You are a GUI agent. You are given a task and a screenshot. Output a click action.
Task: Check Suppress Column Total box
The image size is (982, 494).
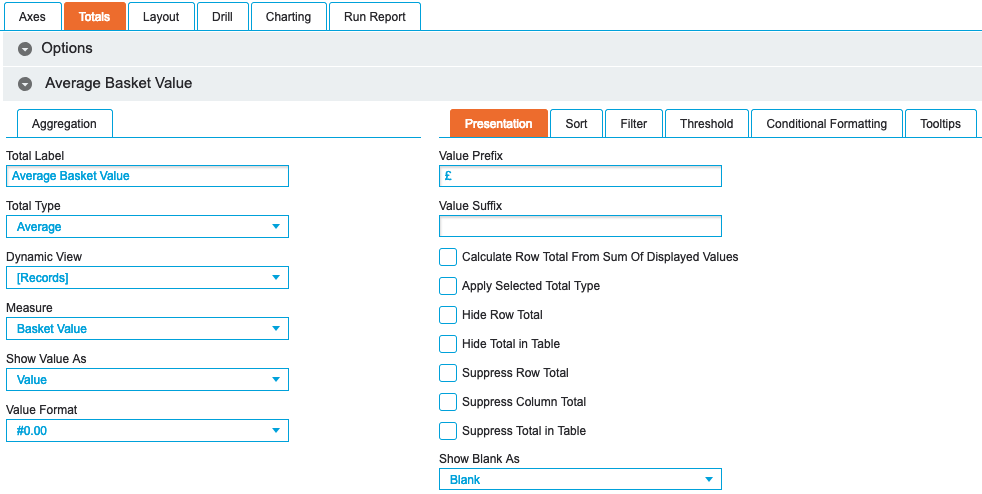pyautogui.click(x=448, y=402)
